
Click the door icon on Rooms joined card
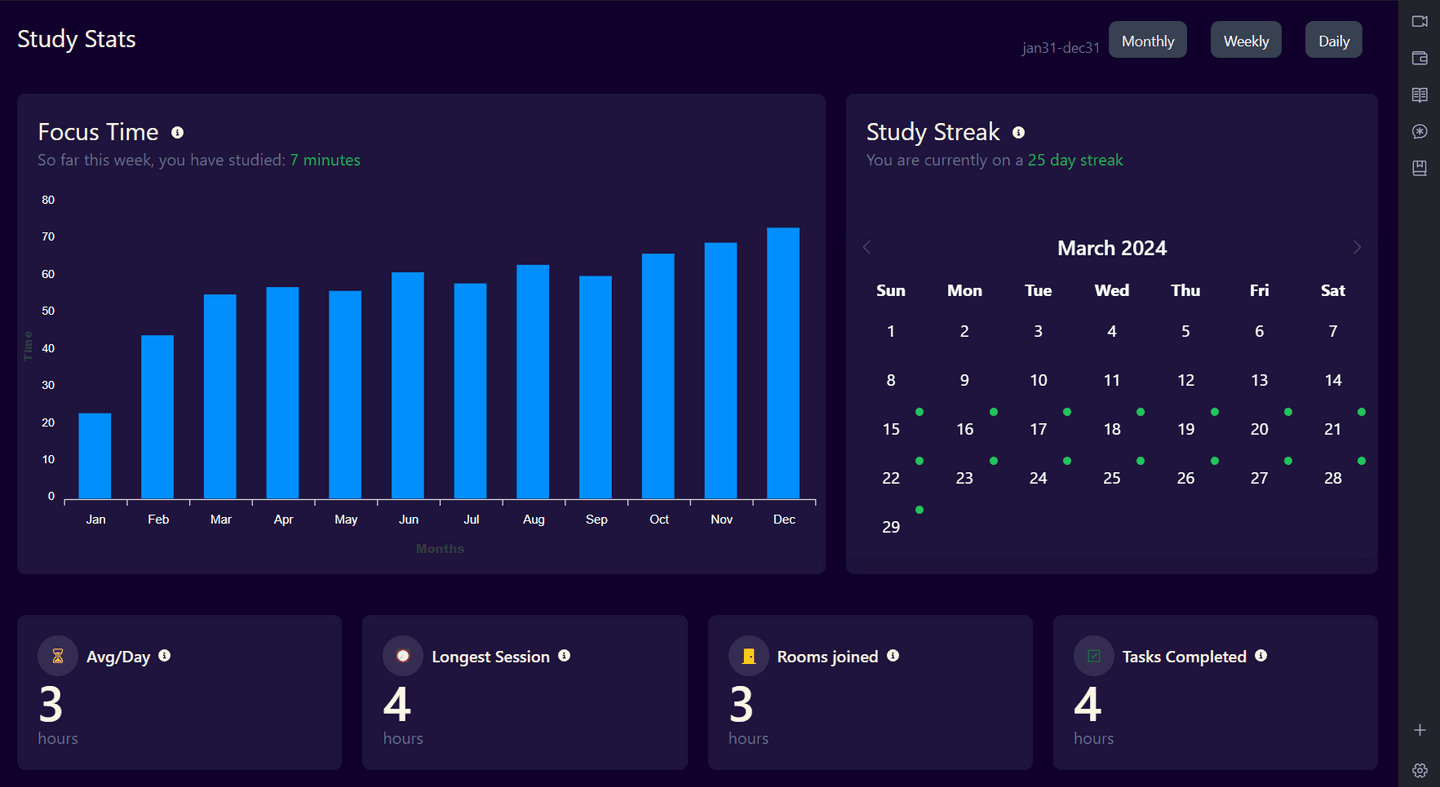pyautogui.click(x=749, y=656)
